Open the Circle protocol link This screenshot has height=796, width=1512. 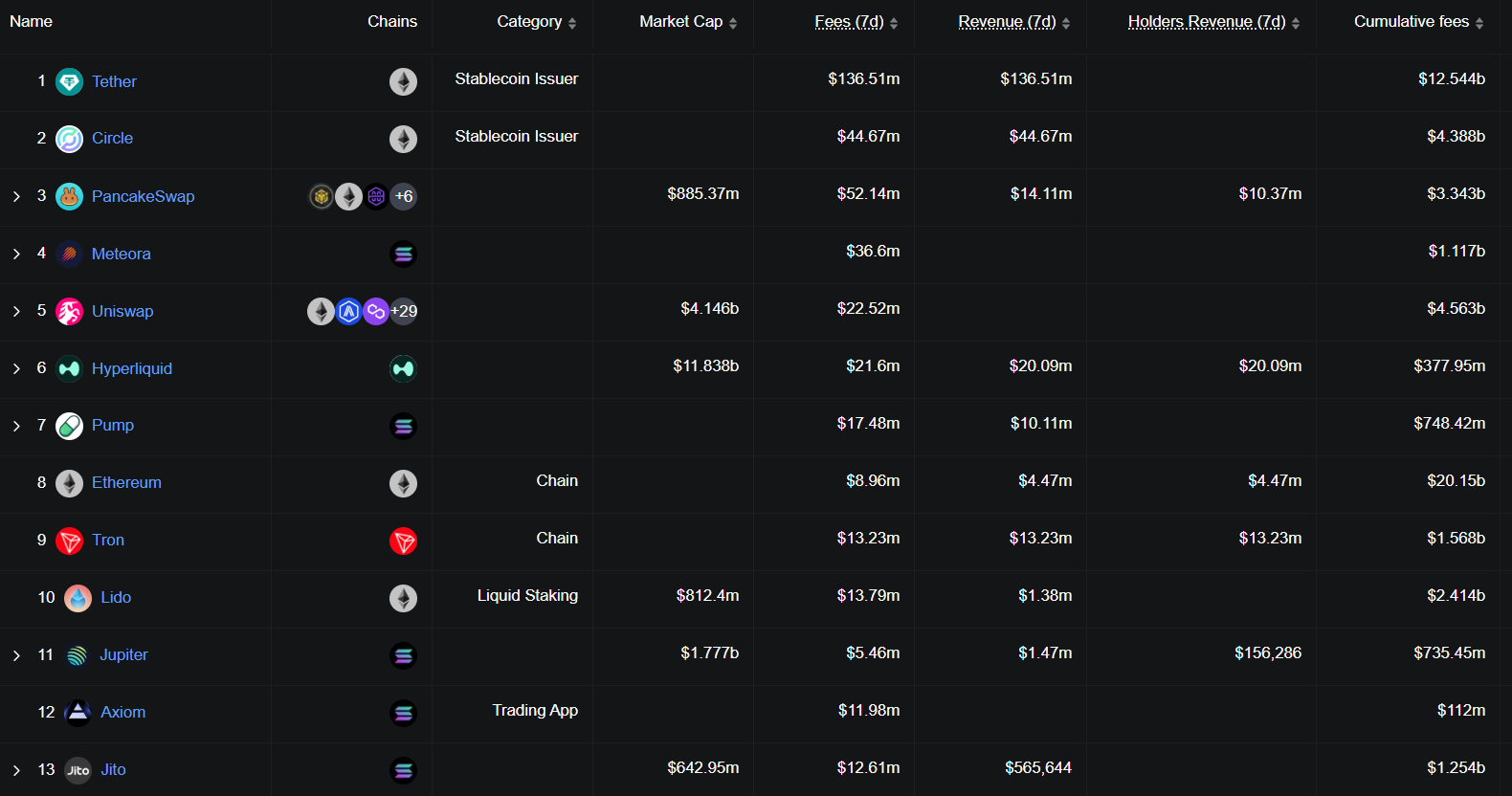112,139
